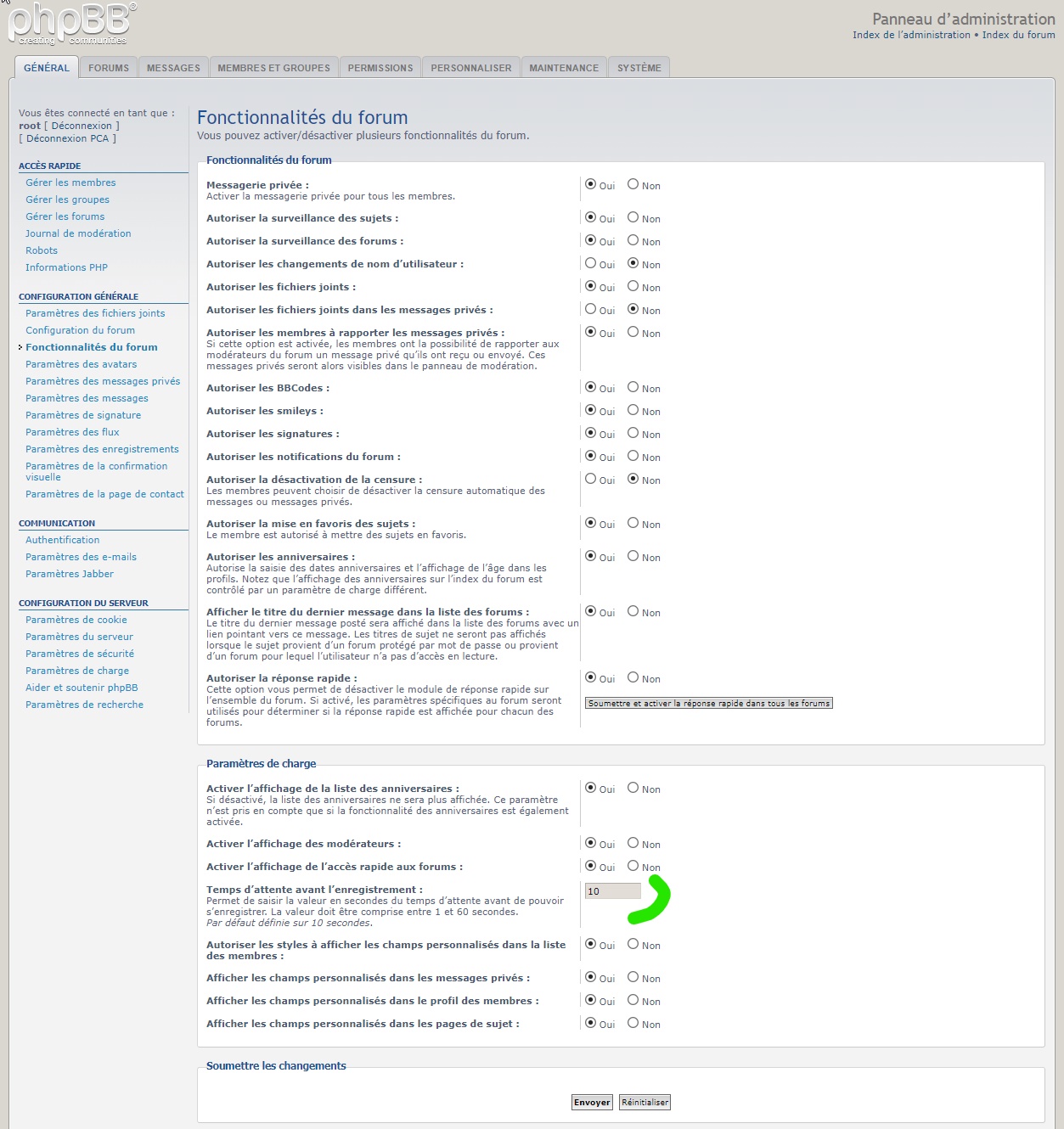Click the Déconnexion link
This screenshot has height=1129, width=1064.
point(82,126)
